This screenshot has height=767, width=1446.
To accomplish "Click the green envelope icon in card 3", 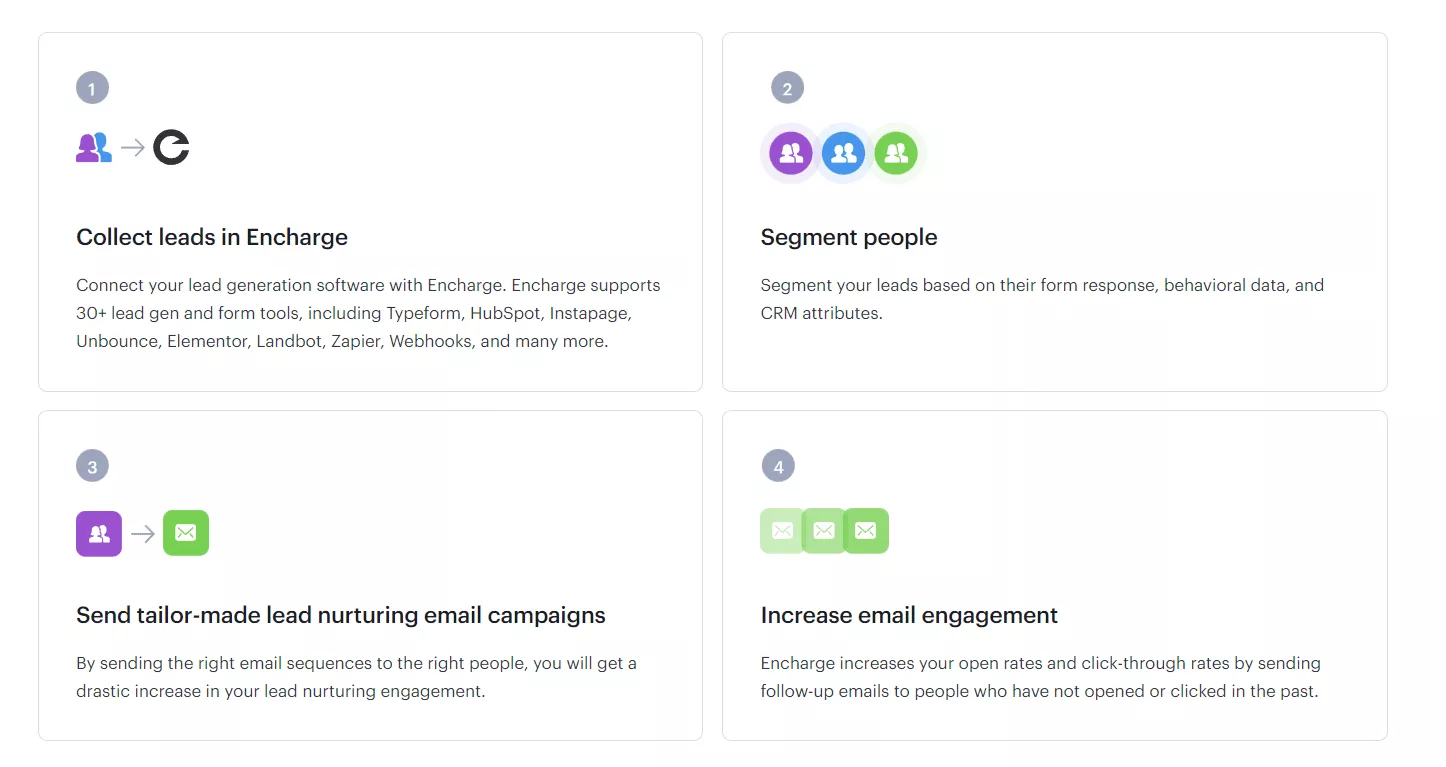I will tap(186, 533).
